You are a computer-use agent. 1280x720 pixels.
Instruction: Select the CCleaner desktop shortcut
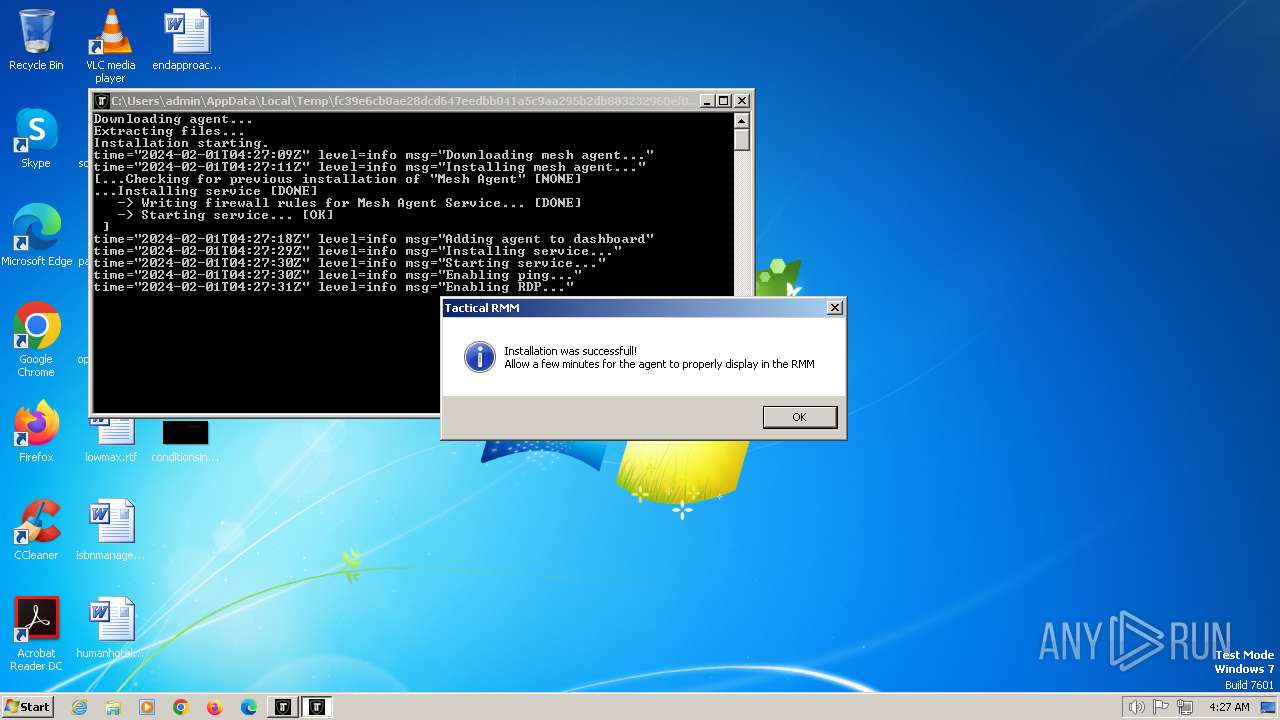pyautogui.click(x=36, y=529)
